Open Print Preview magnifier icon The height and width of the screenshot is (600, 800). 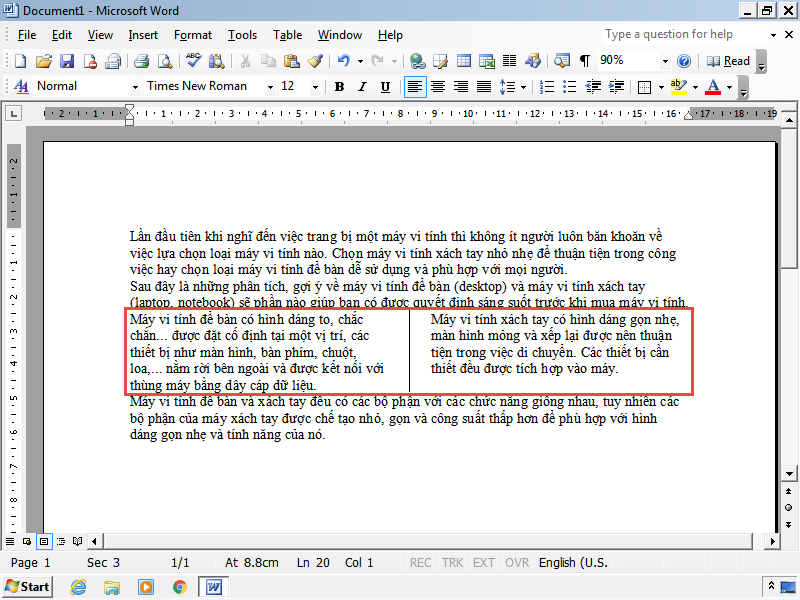click(x=165, y=61)
